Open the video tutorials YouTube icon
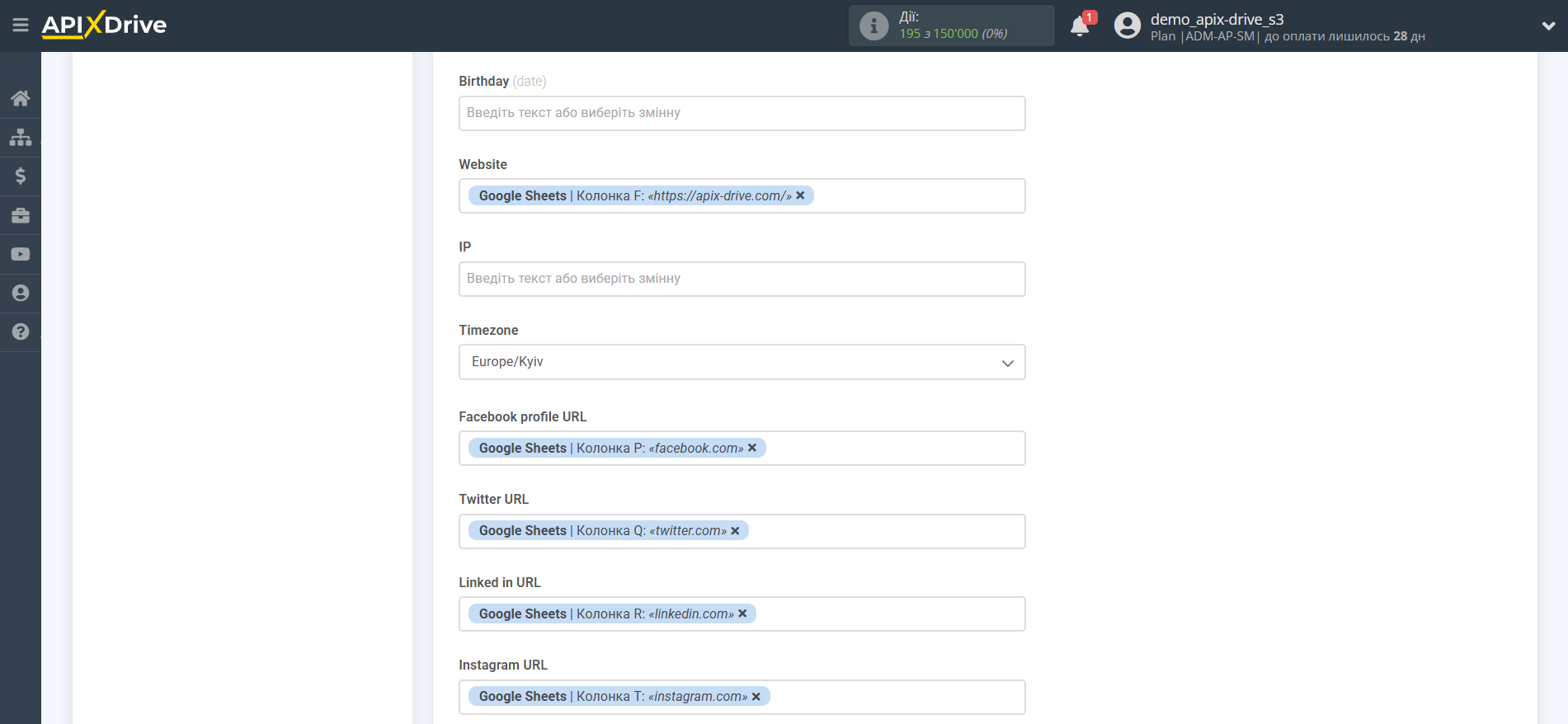The image size is (1568, 724). (21, 254)
